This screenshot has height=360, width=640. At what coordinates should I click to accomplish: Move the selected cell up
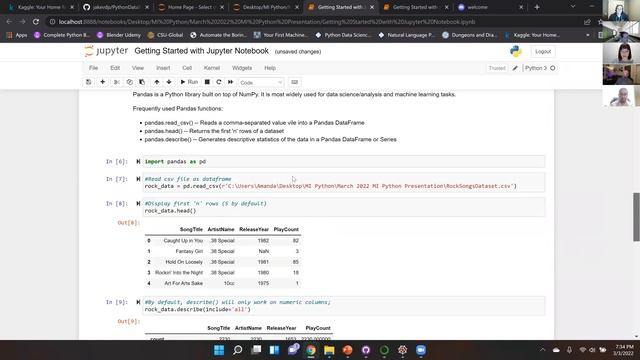[x=157, y=82]
